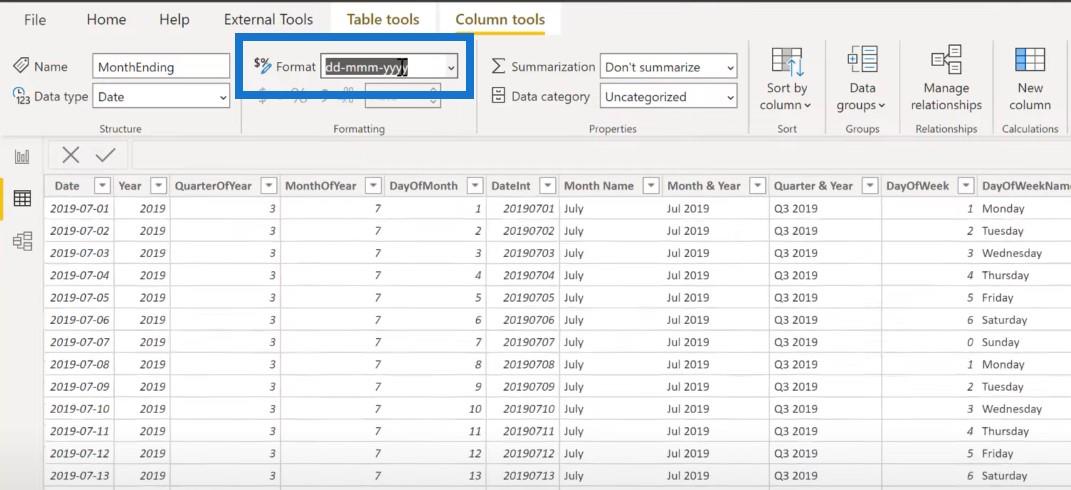The height and width of the screenshot is (490, 1071).
Task: Click the Summarization sigma icon
Action: 499,66
